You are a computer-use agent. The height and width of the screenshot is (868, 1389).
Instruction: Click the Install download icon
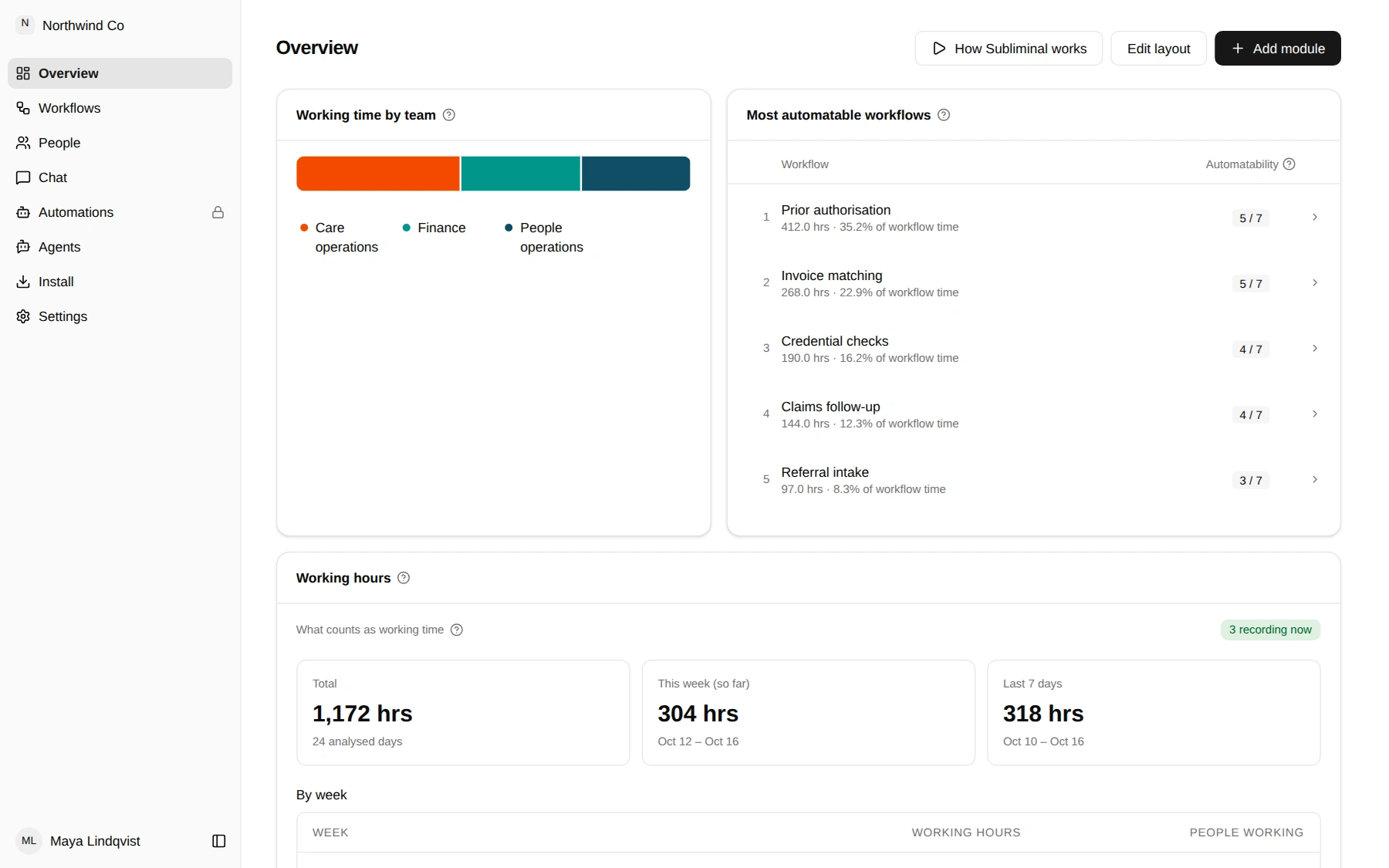(x=23, y=282)
